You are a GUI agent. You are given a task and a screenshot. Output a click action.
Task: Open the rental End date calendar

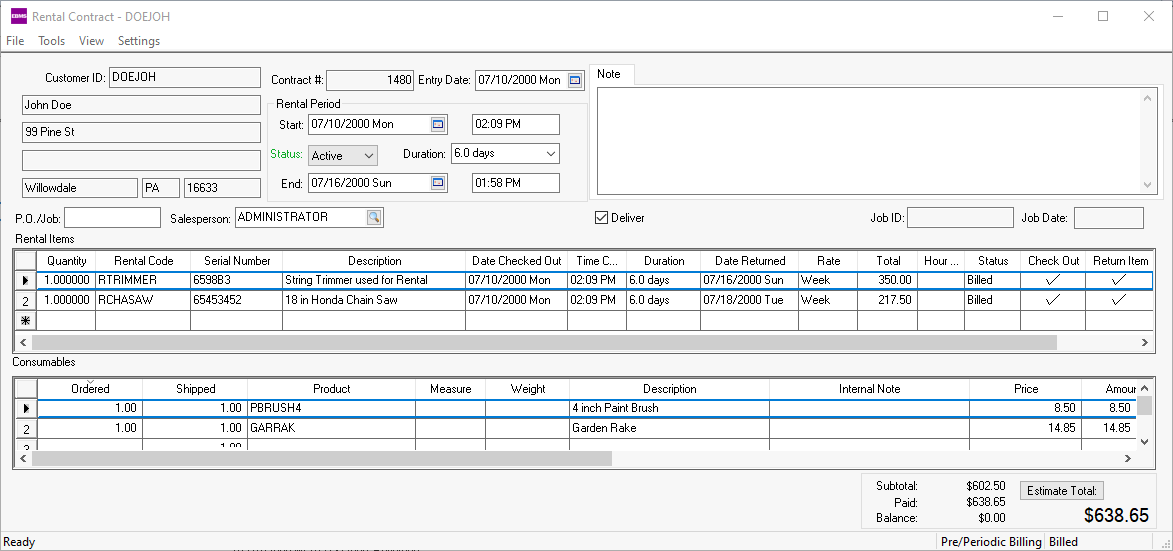[438, 183]
